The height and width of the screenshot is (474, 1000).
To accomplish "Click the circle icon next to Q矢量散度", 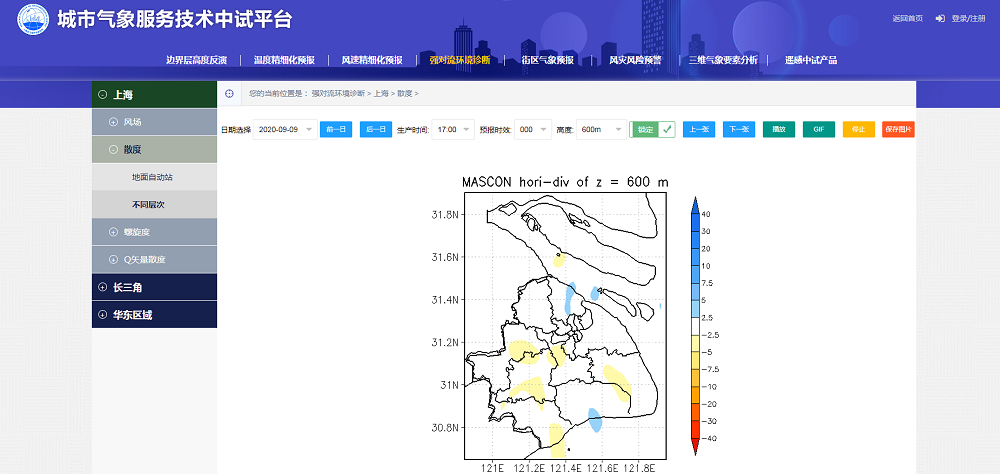I will pos(113,259).
